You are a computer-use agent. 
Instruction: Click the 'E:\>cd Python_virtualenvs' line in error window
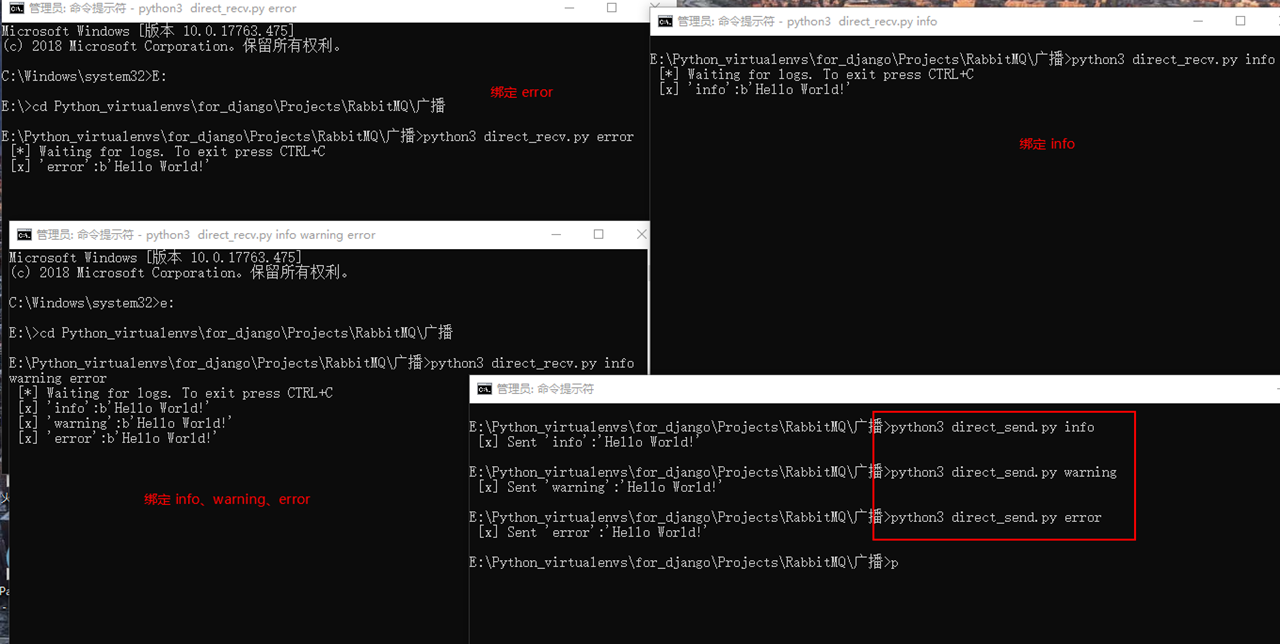pos(224,106)
